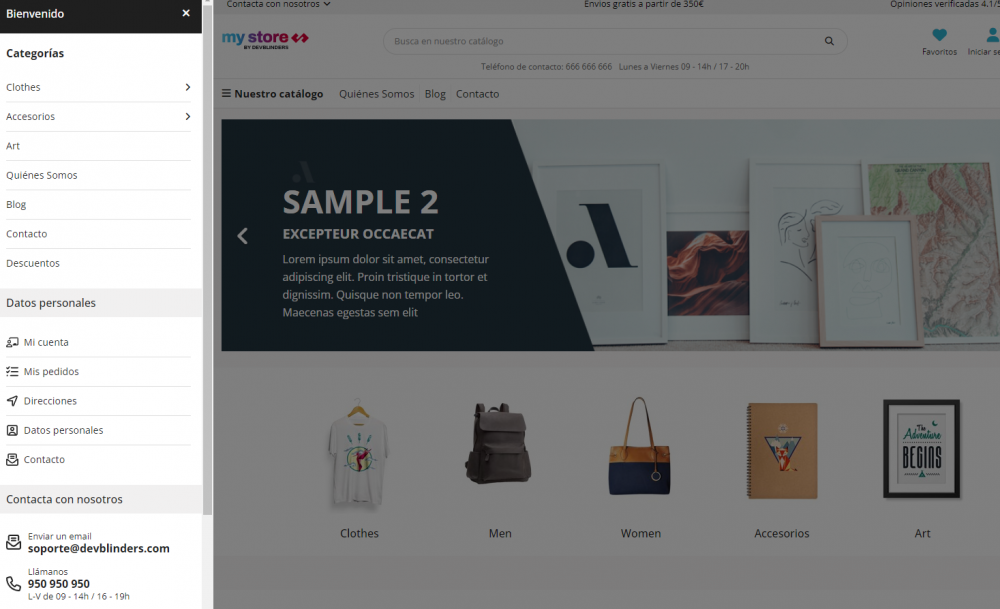Click the sidebar vertical scrollbar
Image resolution: width=1000 pixels, height=609 pixels.
(207, 257)
